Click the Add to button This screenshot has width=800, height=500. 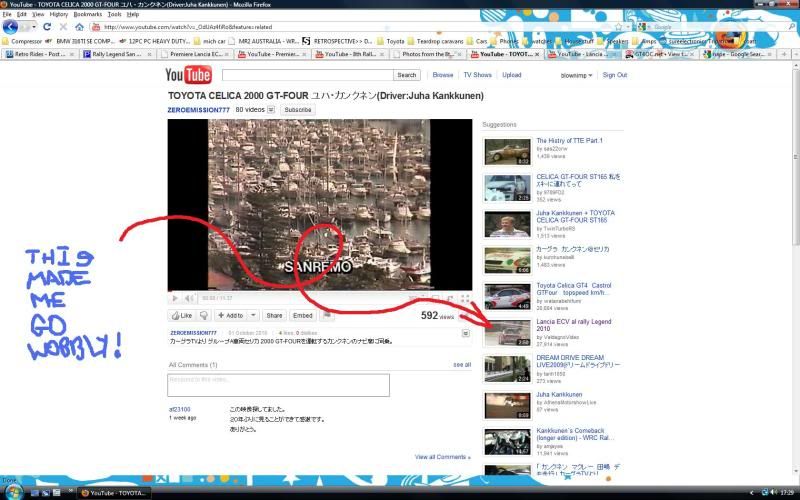pos(231,315)
